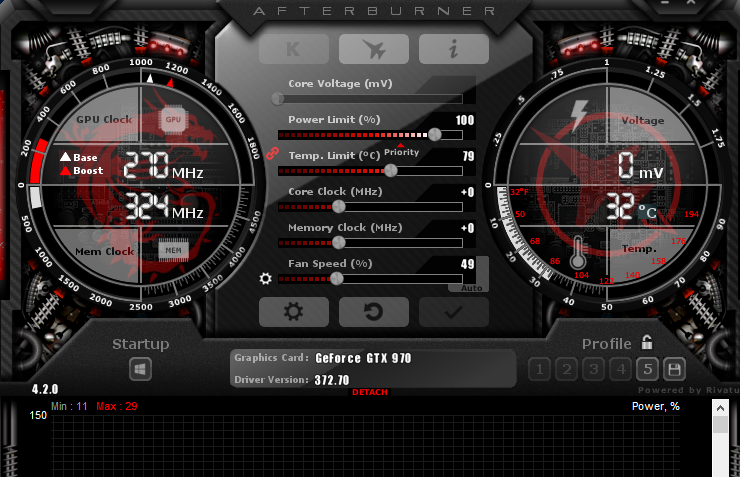Image resolution: width=740 pixels, height=477 pixels.
Task: Click the Fan Speed slider handle
Action: tap(336, 278)
